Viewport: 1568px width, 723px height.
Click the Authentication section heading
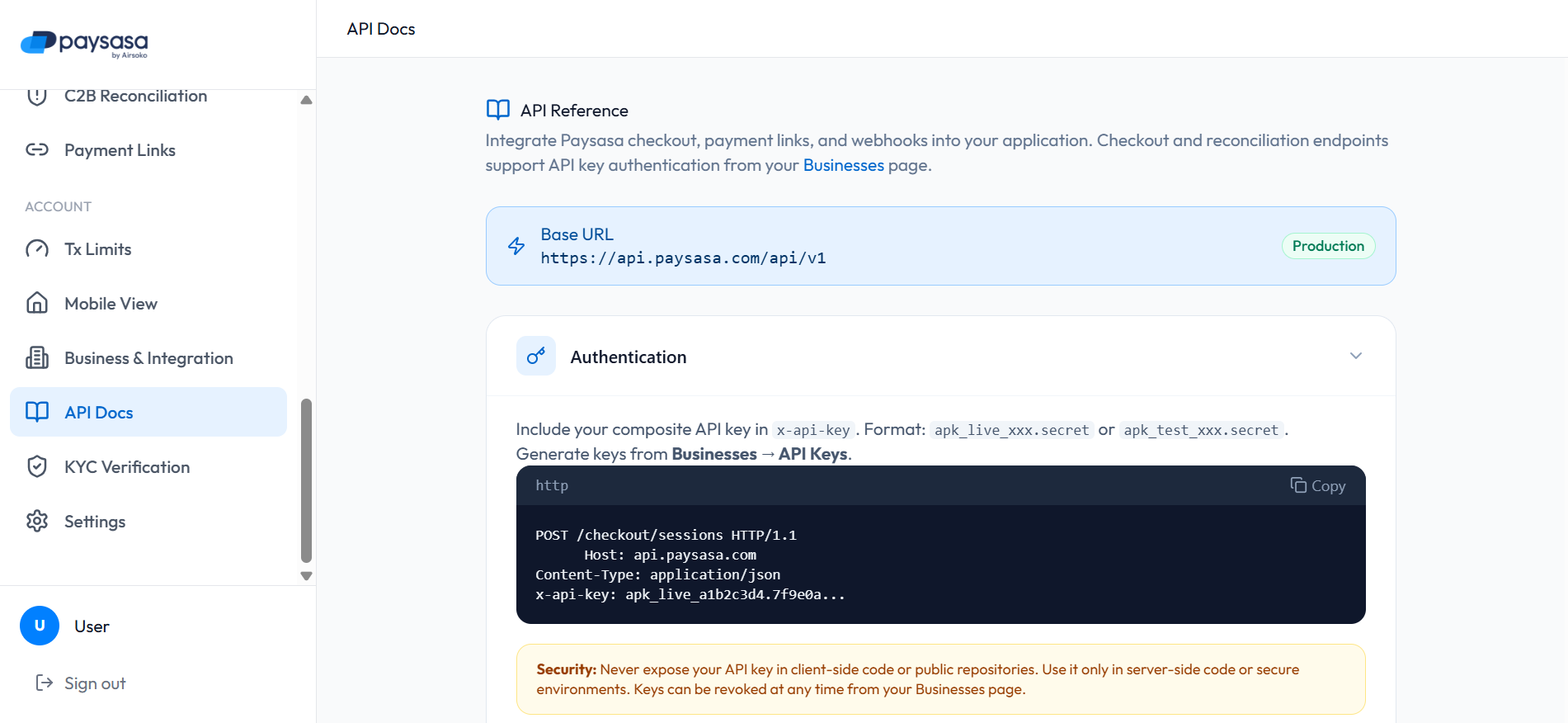(629, 357)
